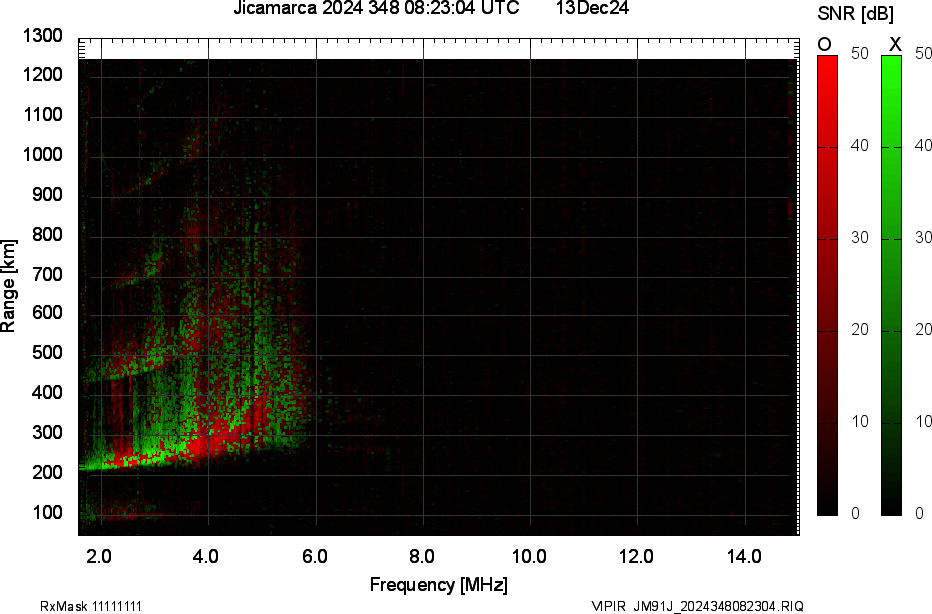
Task: Click the 800 range tick label
Action: pyautogui.click(x=47, y=234)
